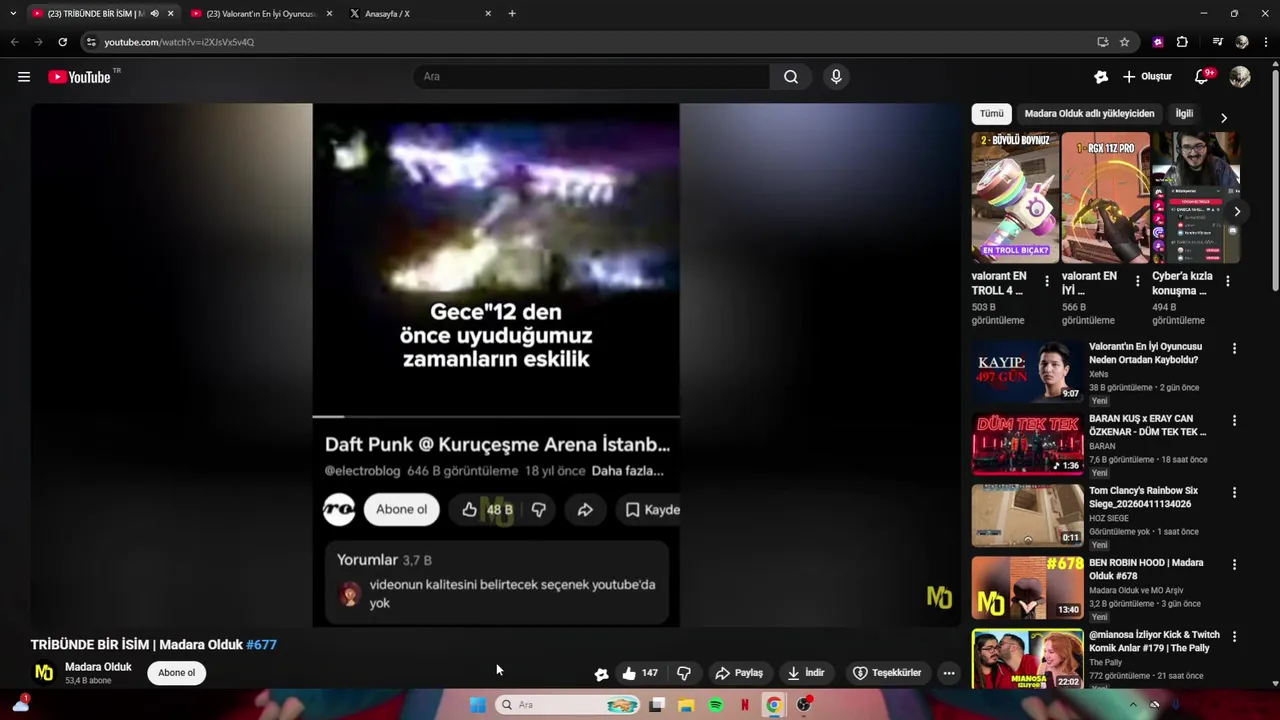The height and width of the screenshot is (720, 1280).
Task: Select Madara Olduk adlı yükleyiciden chip
Action: [x=1089, y=114]
